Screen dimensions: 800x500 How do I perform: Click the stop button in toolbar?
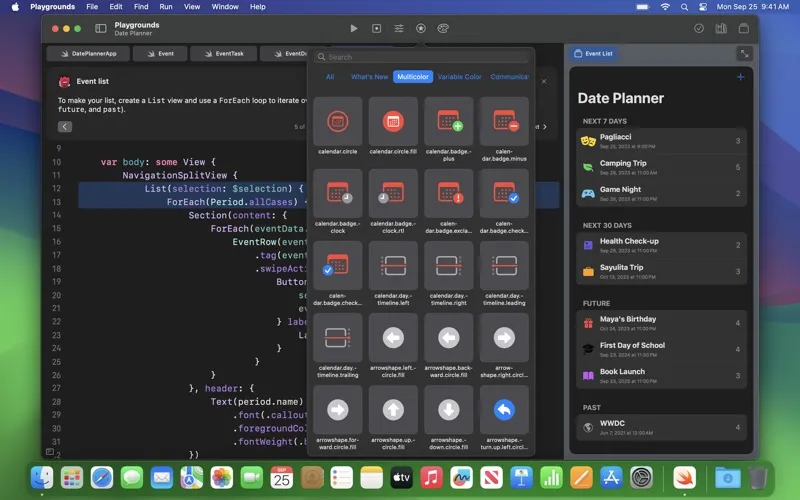point(377,29)
